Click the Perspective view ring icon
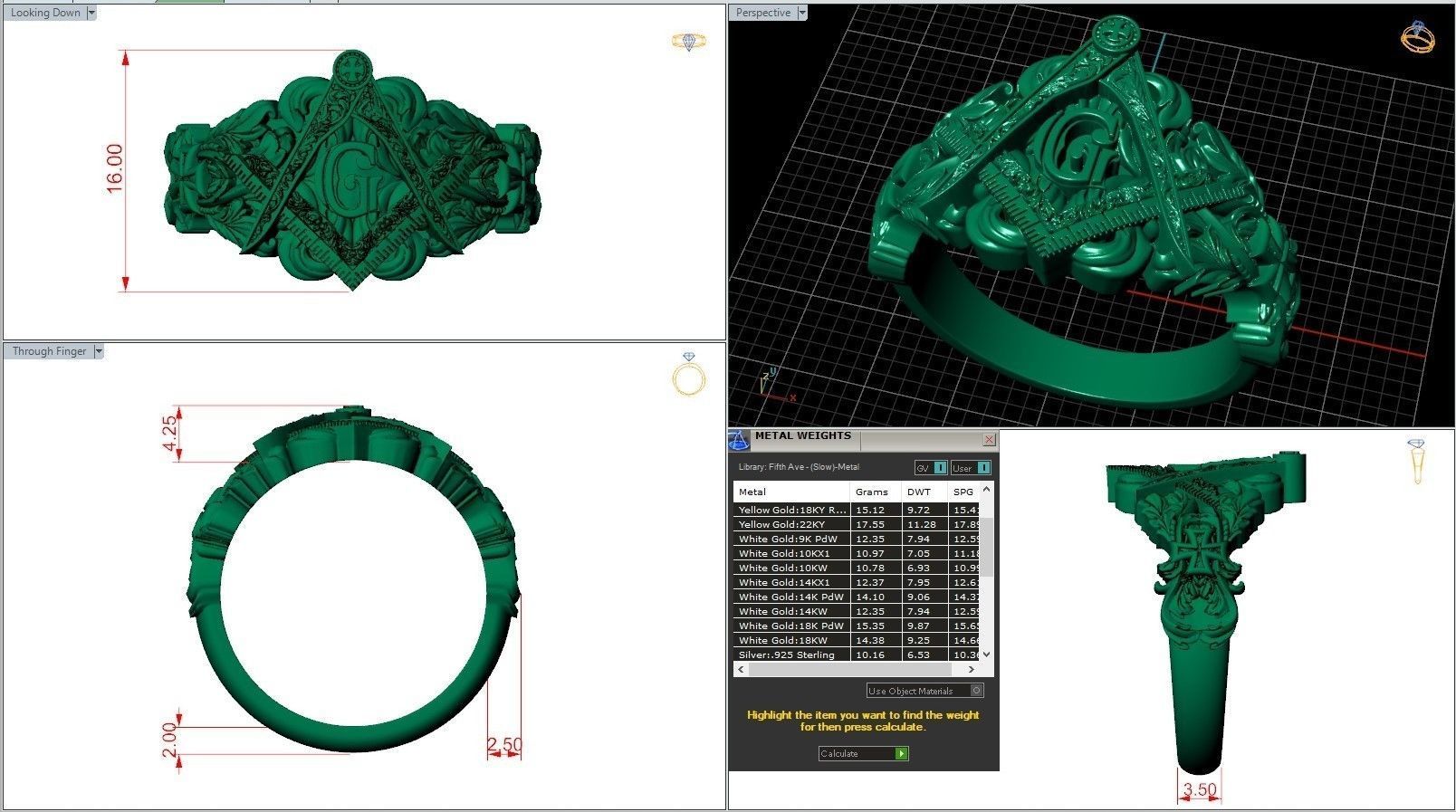 coord(1417,37)
